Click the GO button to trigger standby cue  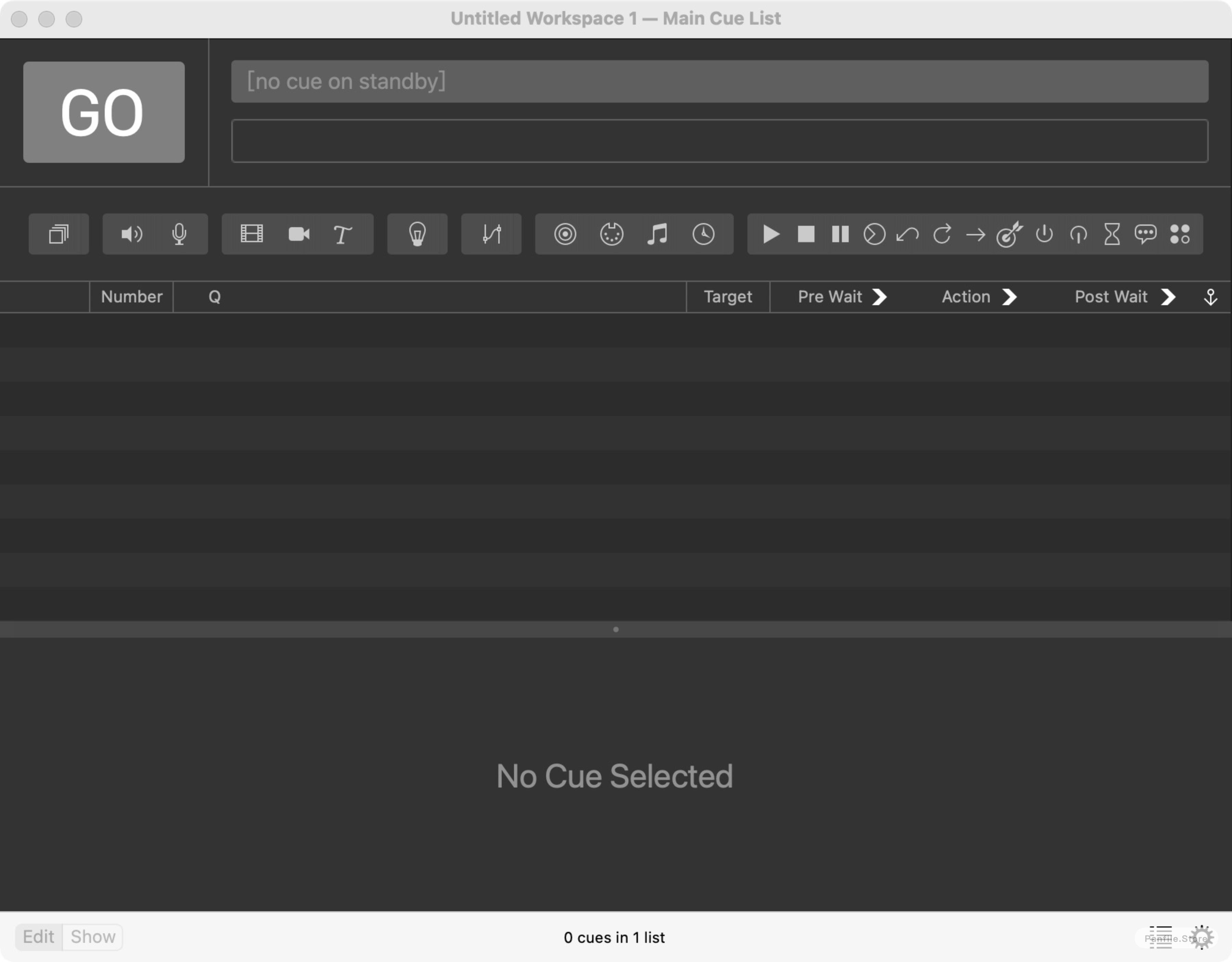click(x=103, y=112)
